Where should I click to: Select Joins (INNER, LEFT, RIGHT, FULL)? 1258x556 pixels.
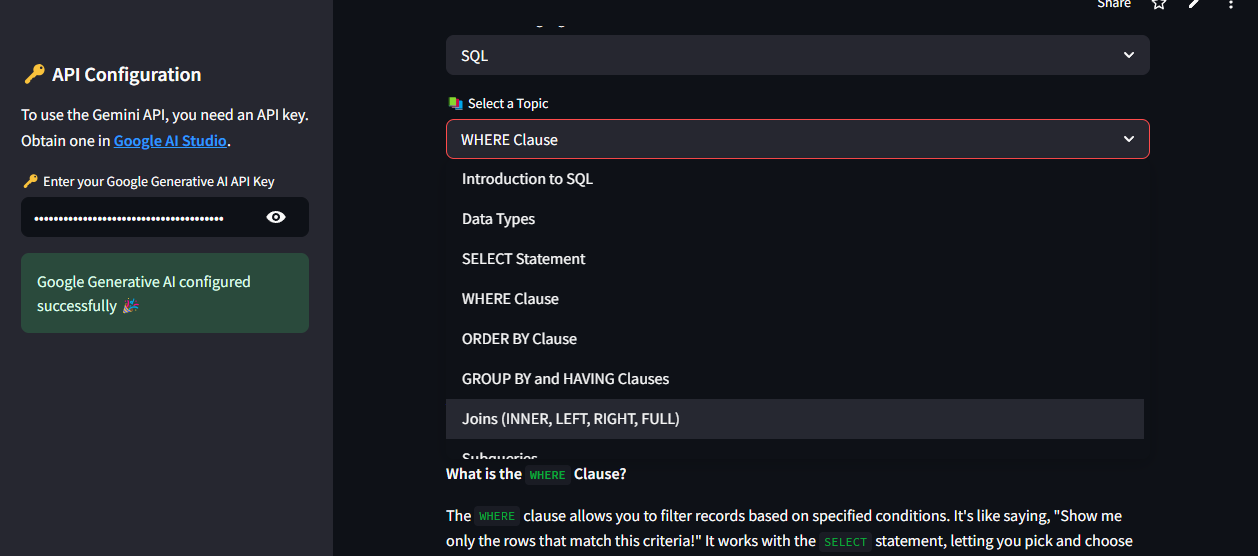click(x=571, y=419)
